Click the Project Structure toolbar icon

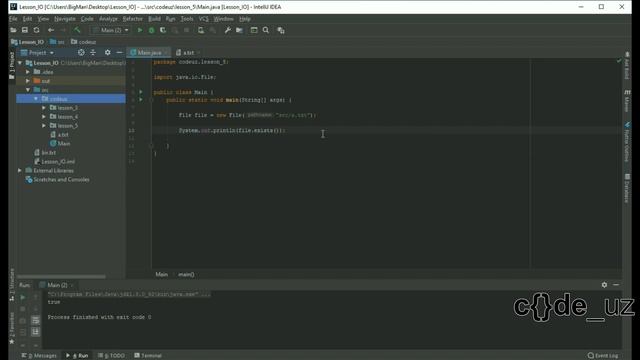coord(239,30)
